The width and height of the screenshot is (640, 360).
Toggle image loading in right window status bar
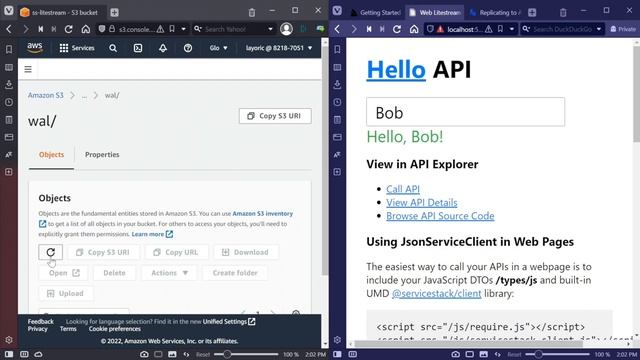pos(484,354)
